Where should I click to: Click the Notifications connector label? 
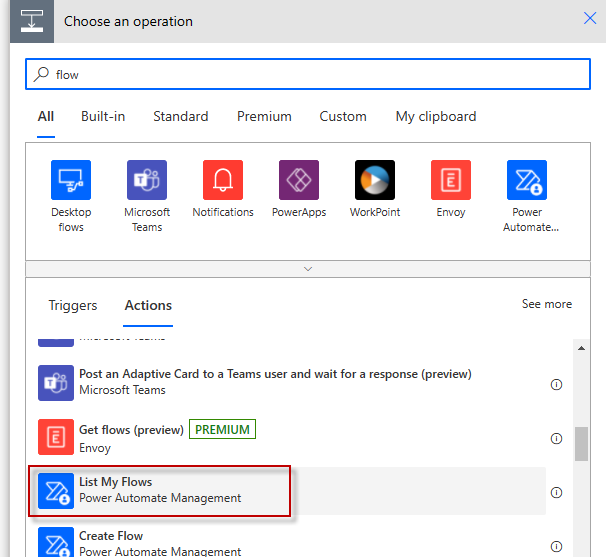point(223,212)
